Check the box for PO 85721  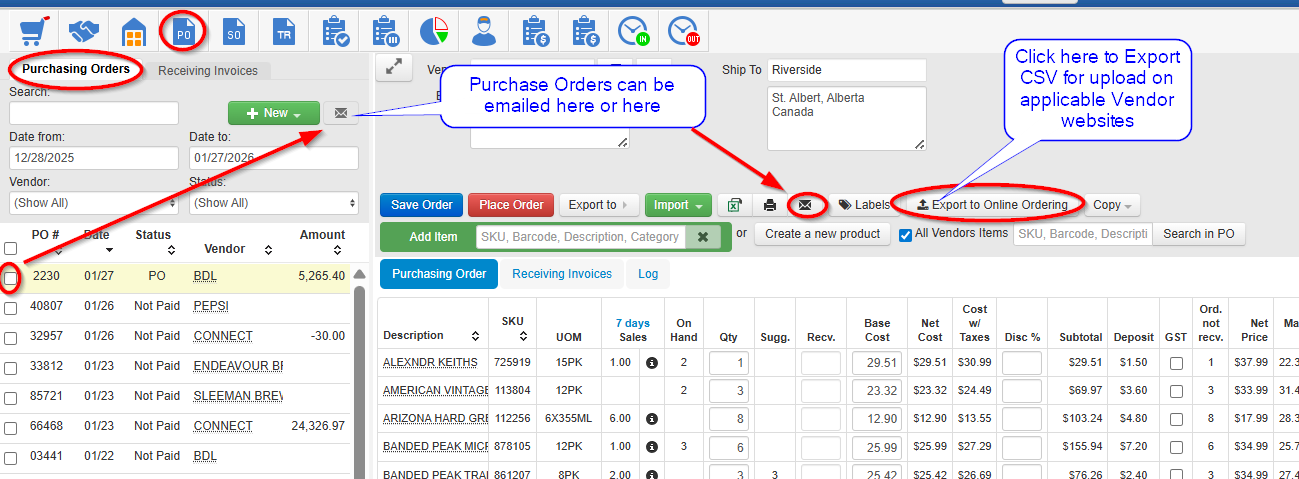click(10, 398)
